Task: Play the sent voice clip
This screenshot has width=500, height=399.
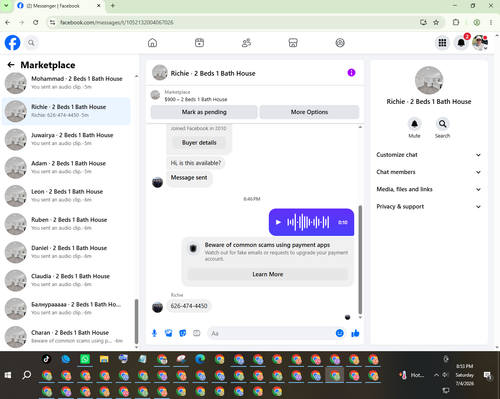Action: (278, 222)
